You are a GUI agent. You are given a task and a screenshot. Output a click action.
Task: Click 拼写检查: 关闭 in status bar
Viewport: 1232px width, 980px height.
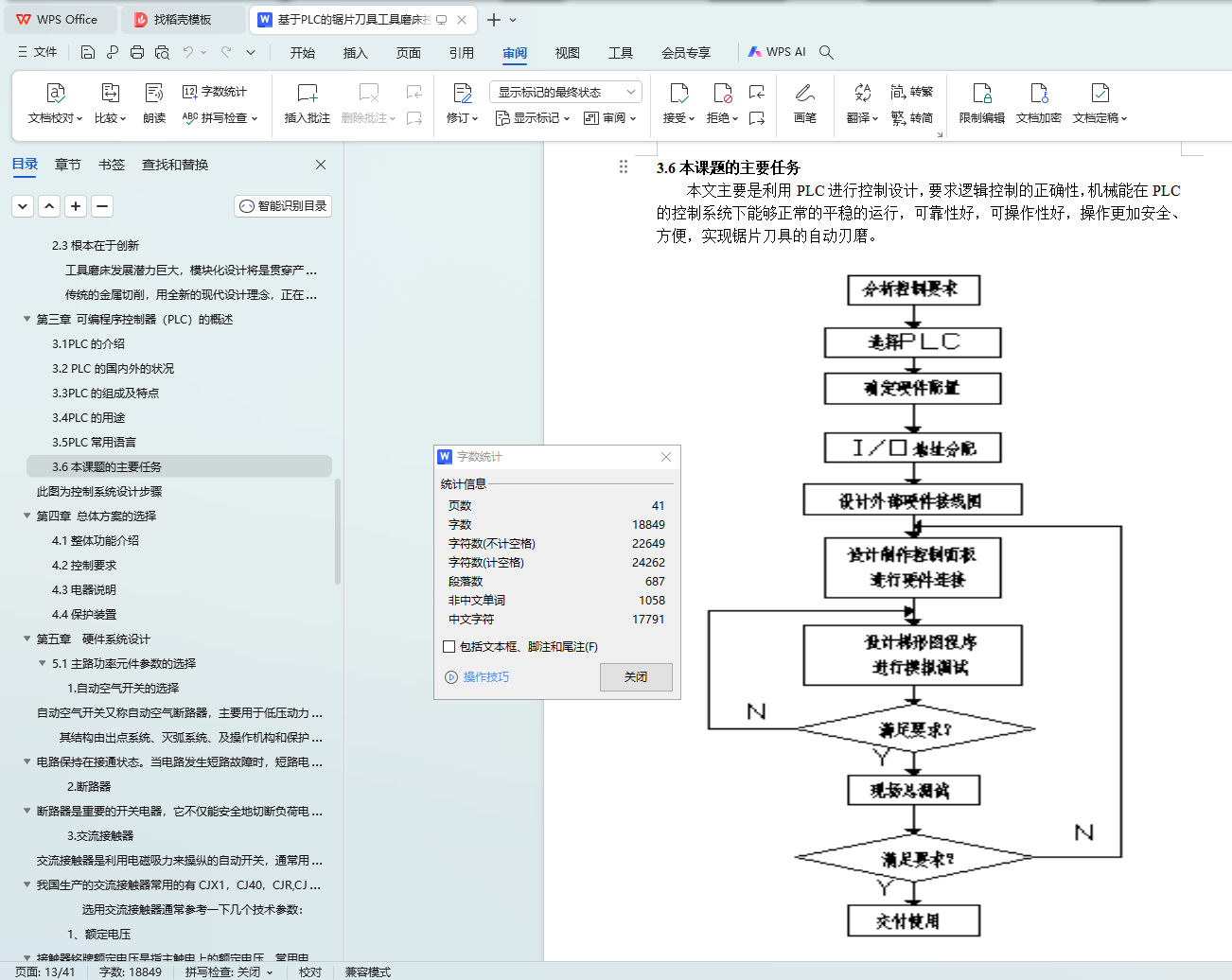point(229,972)
